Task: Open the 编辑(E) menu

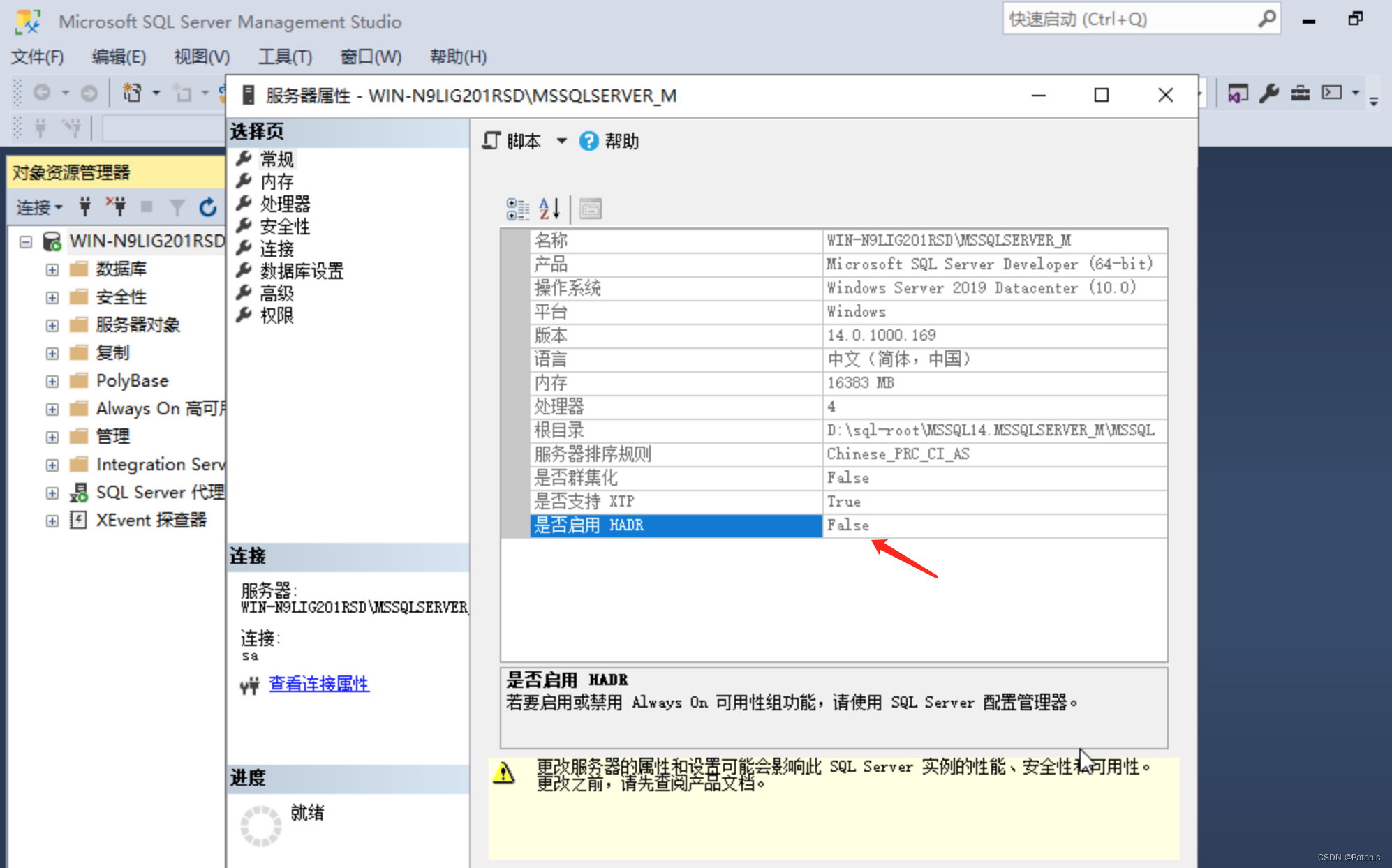Action: (x=119, y=57)
